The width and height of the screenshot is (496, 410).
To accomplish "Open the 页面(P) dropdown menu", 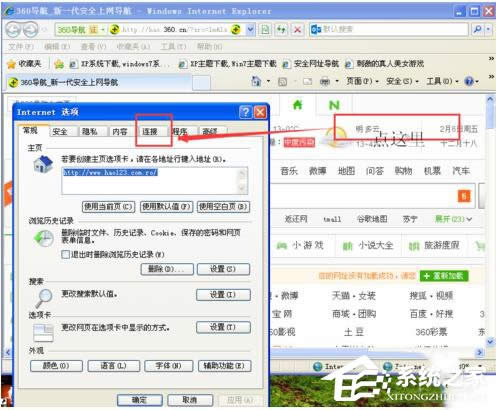I will coord(362,81).
